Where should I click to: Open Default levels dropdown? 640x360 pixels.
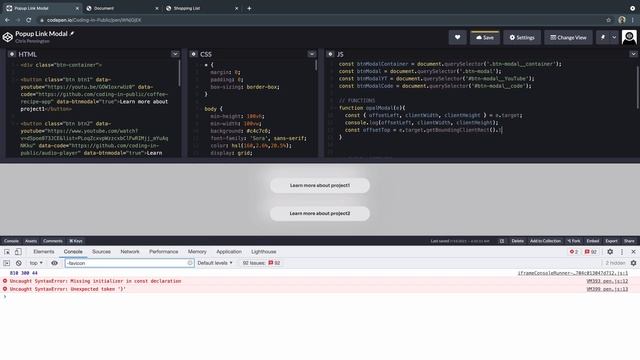tap(215, 263)
